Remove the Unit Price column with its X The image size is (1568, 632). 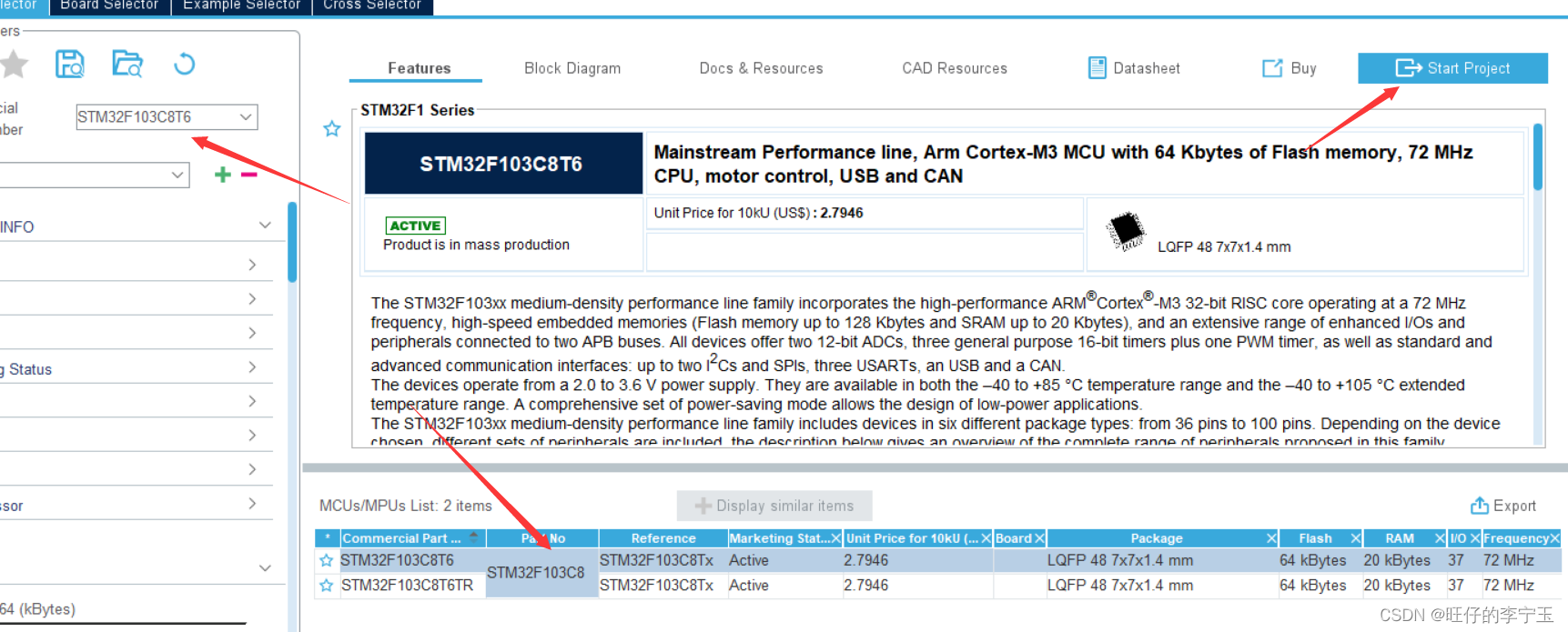pyautogui.click(x=986, y=538)
